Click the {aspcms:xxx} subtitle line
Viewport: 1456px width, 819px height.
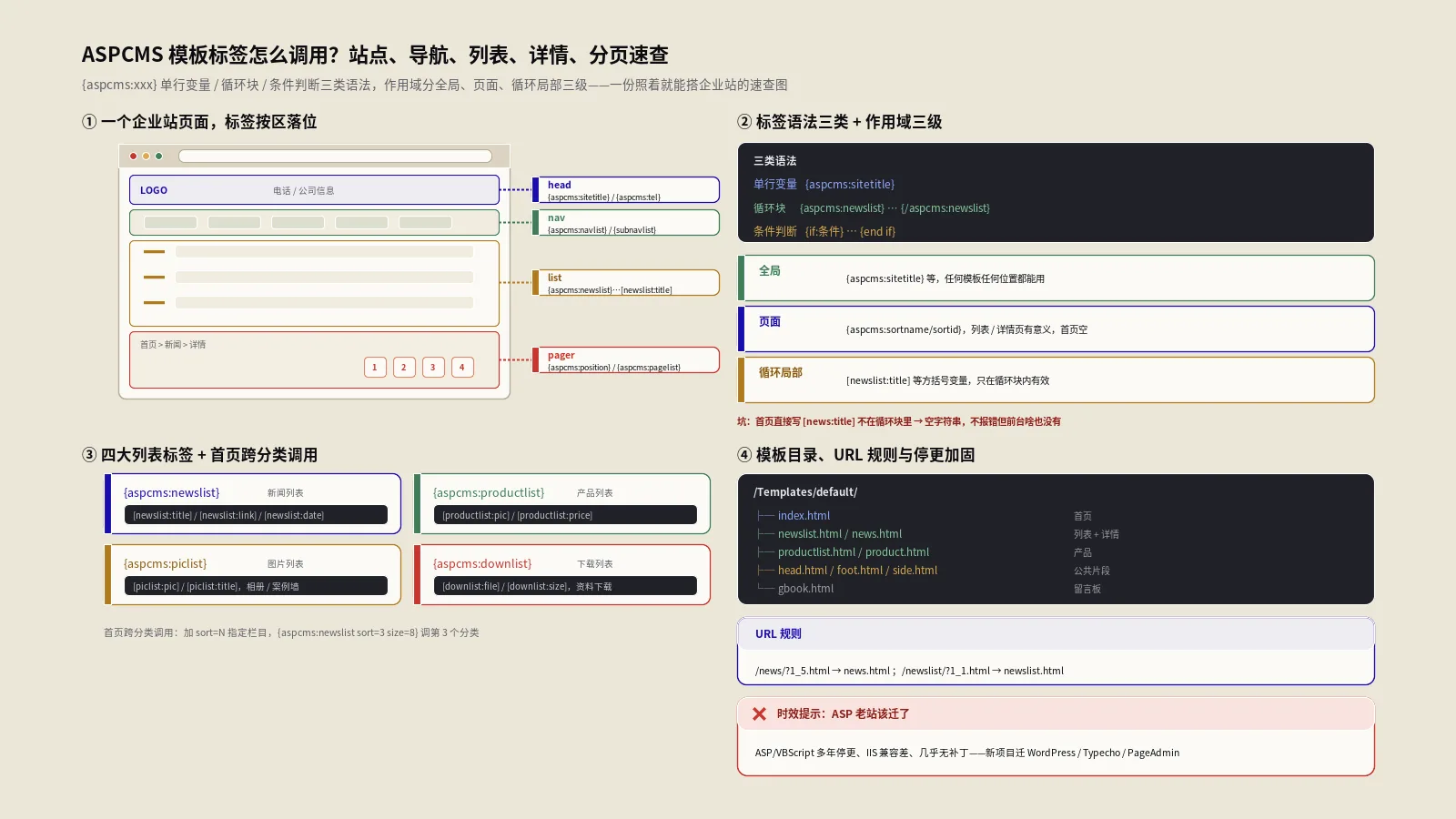(x=434, y=85)
